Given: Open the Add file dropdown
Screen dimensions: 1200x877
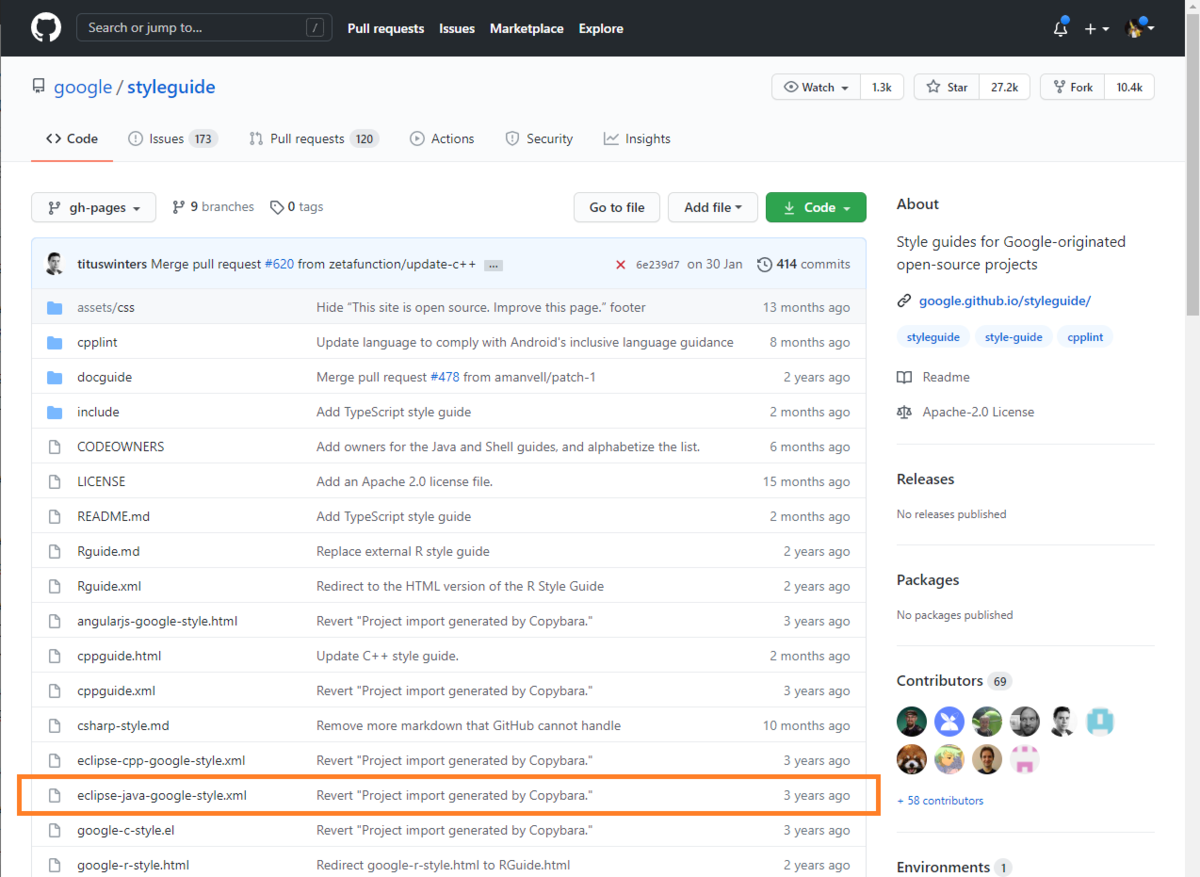Looking at the screenshot, I should [712, 207].
